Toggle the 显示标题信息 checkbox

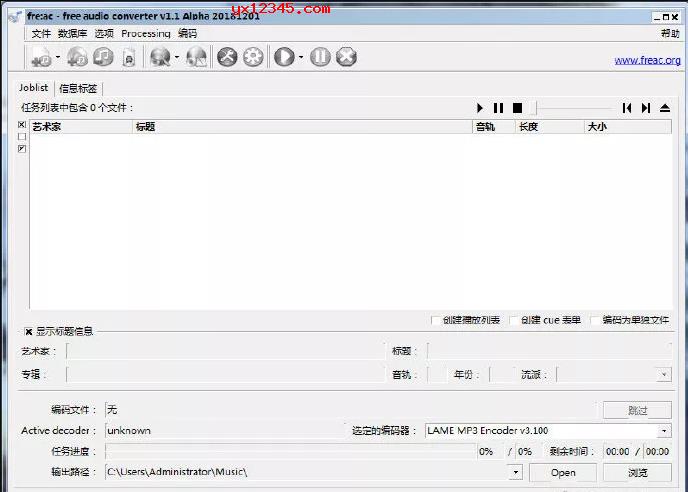pos(28,331)
